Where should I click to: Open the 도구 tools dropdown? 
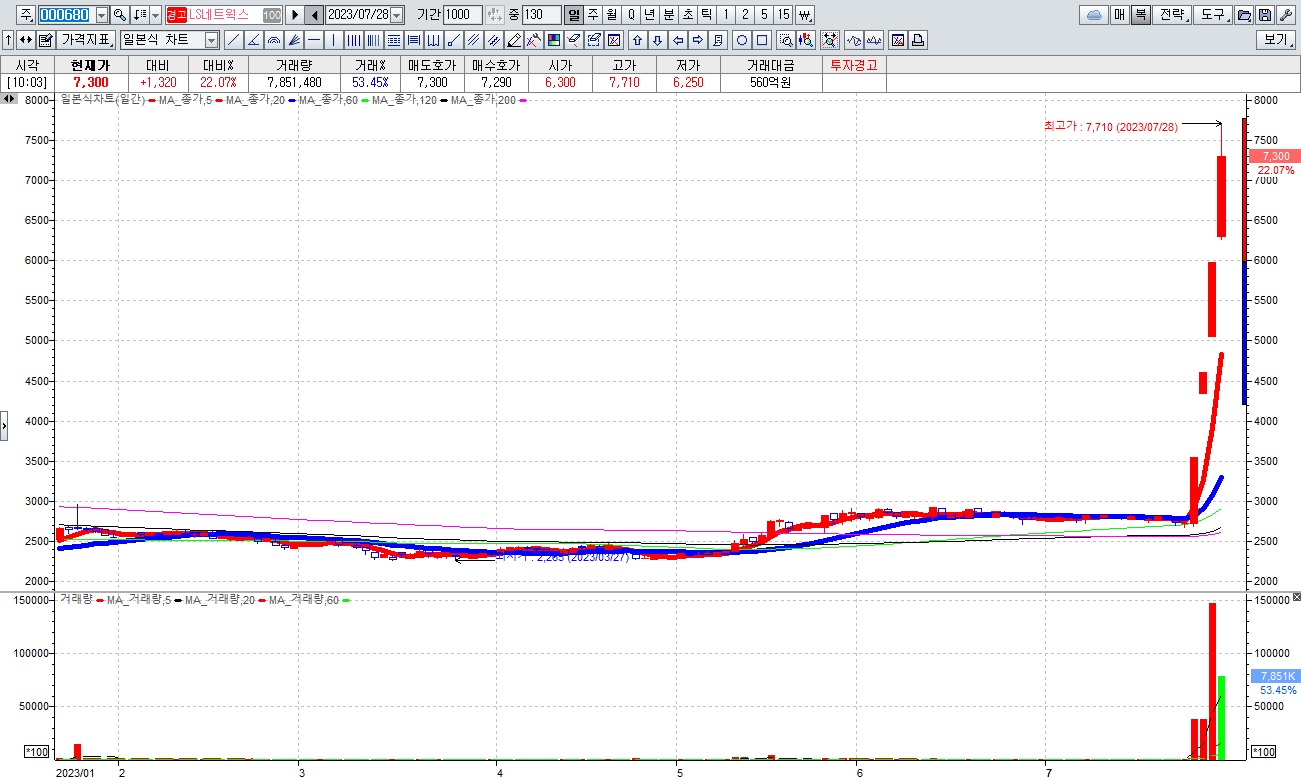click(1212, 15)
